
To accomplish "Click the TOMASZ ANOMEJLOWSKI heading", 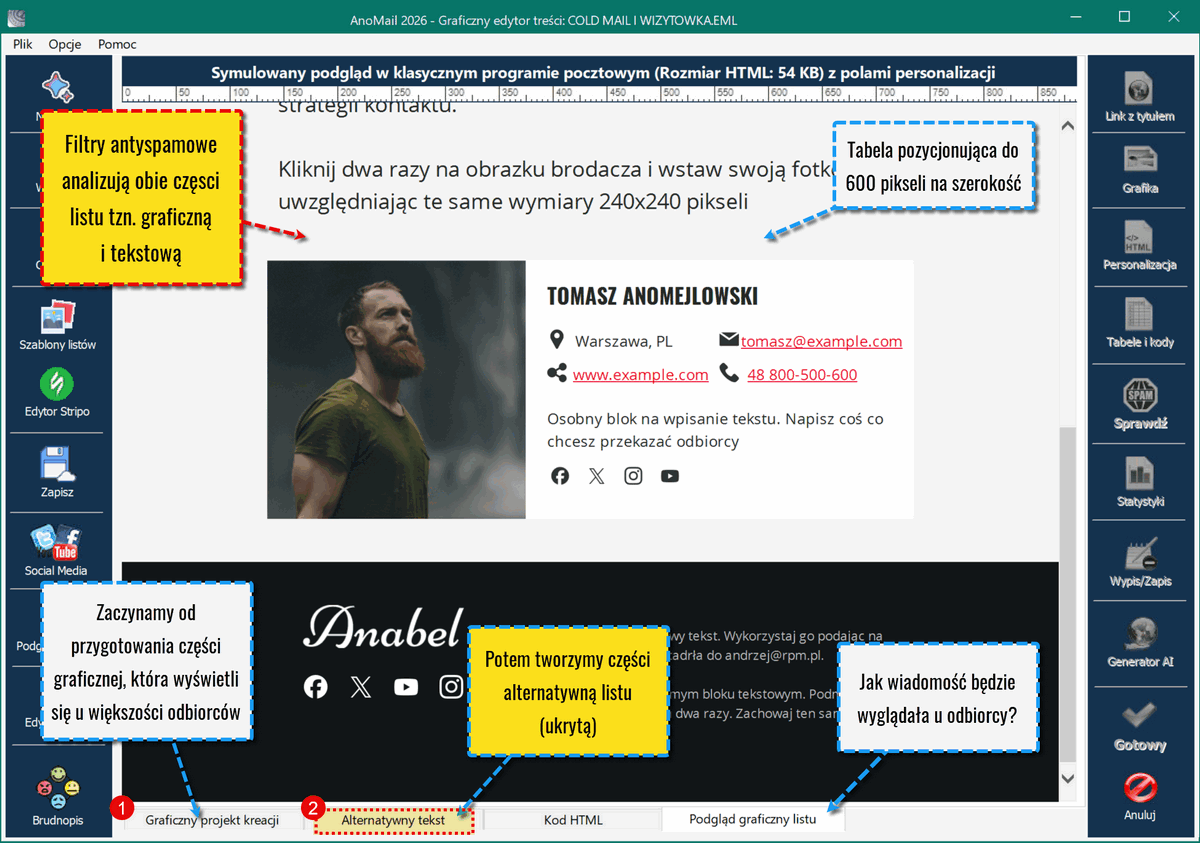I will [x=652, y=296].
